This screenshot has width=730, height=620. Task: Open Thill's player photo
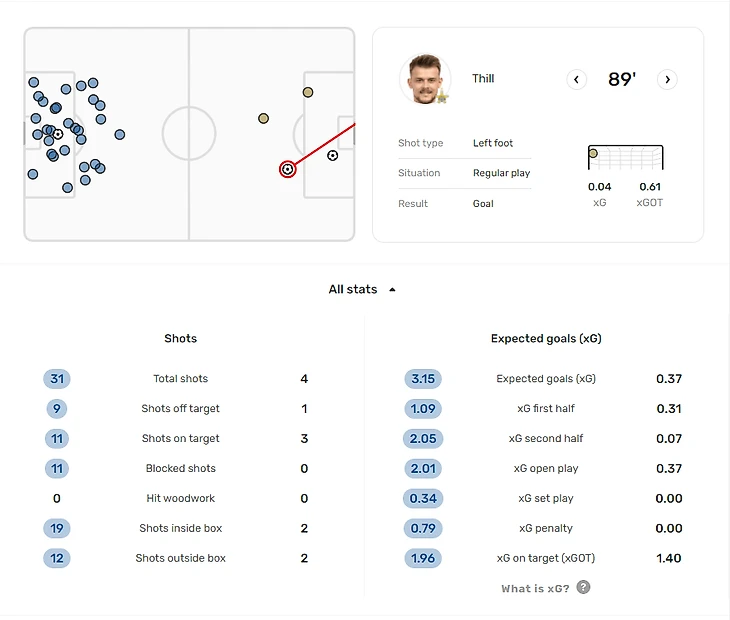click(x=424, y=78)
